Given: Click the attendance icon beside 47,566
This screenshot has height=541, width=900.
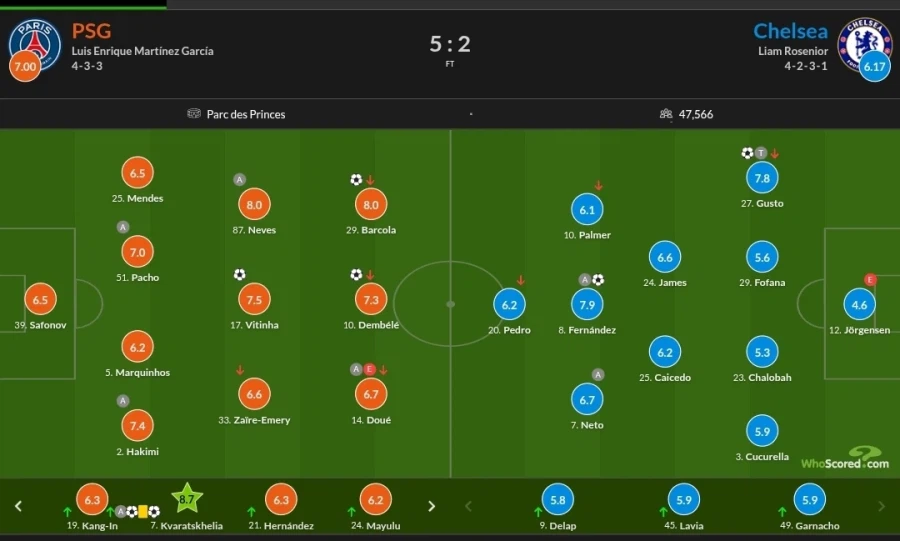Looking at the screenshot, I should tap(666, 114).
